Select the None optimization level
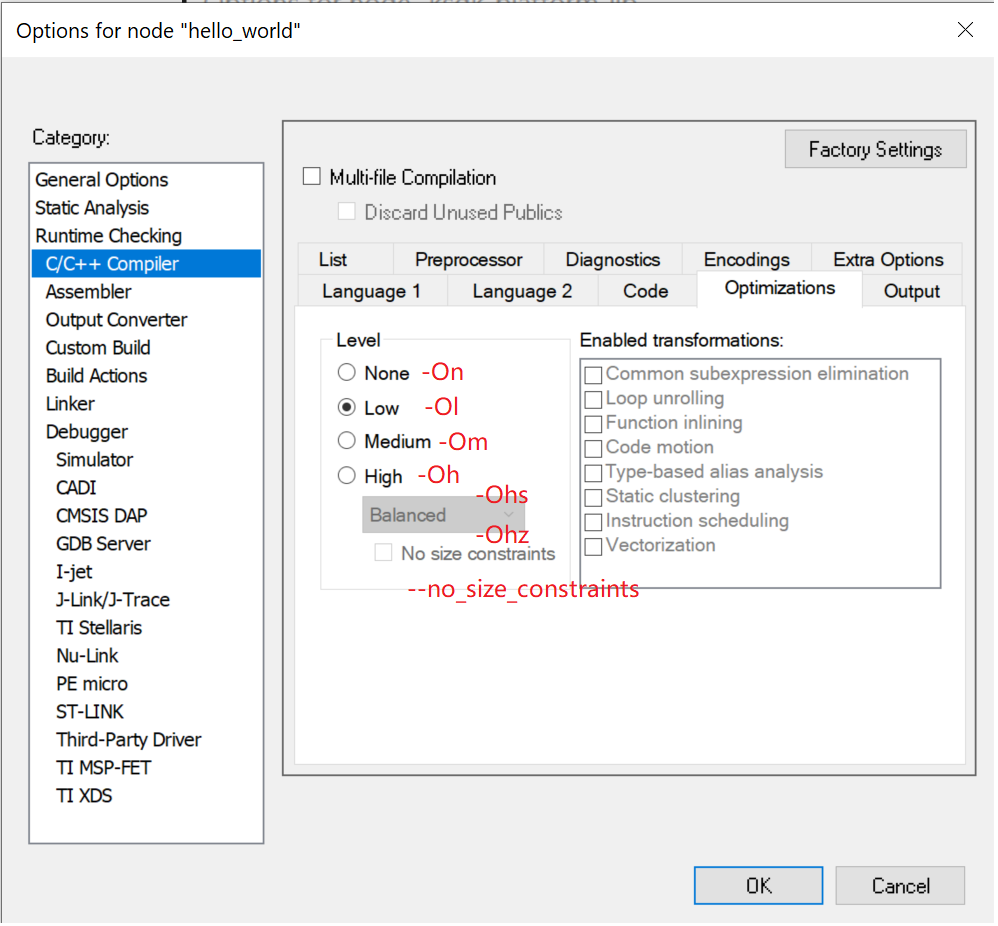This screenshot has width=998, height=926. coord(347,373)
